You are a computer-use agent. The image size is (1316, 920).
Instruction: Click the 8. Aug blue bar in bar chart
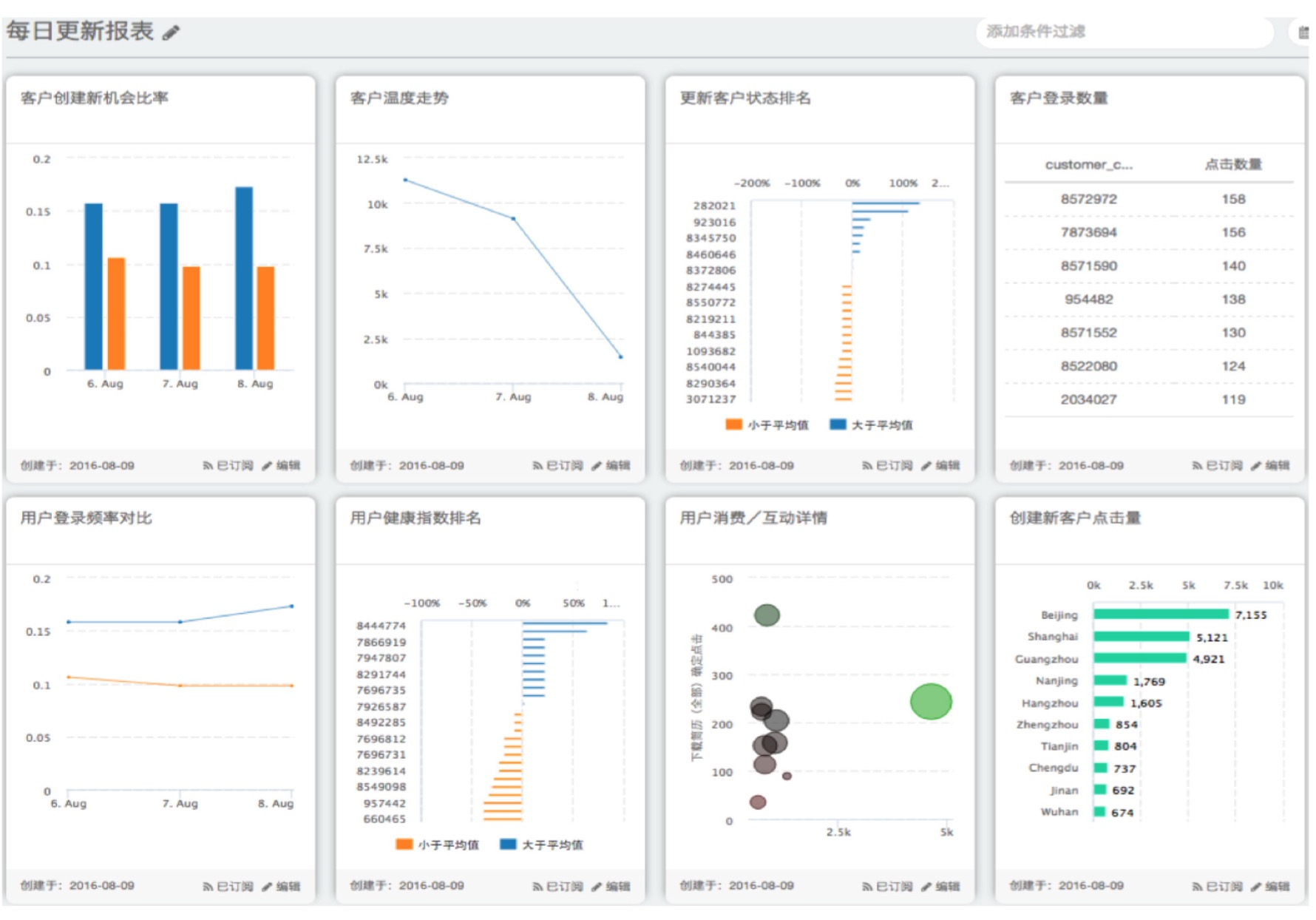244,278
